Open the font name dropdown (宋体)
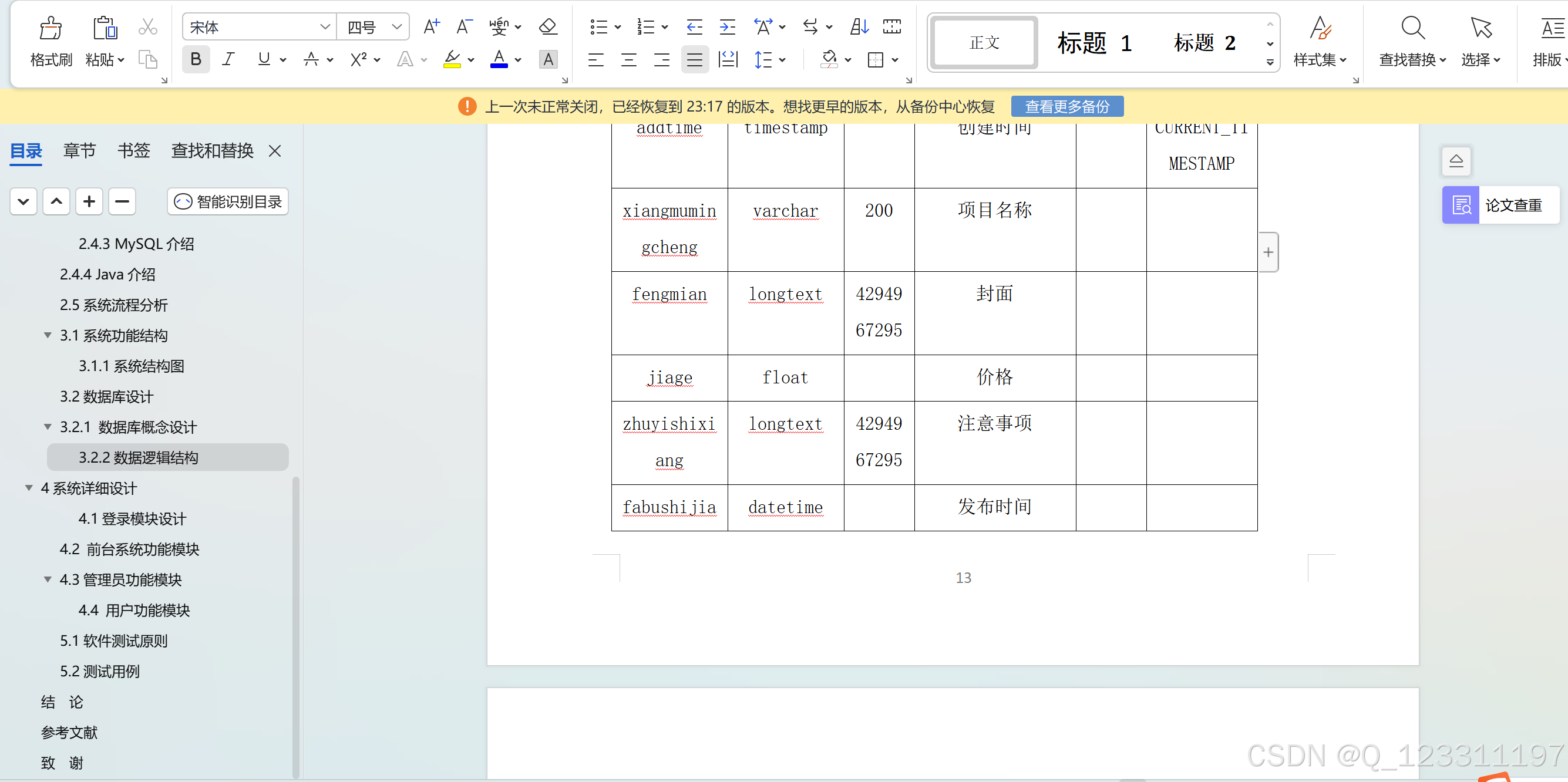 324,26
